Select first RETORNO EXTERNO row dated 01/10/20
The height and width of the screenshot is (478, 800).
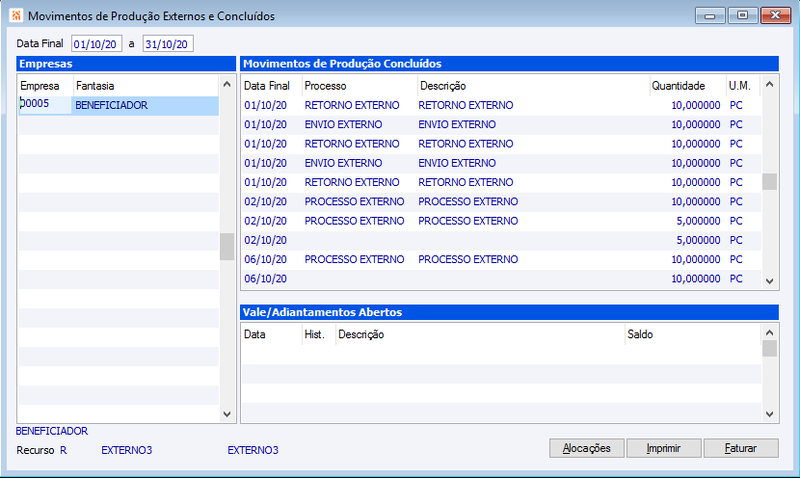[x=502, y=105]
